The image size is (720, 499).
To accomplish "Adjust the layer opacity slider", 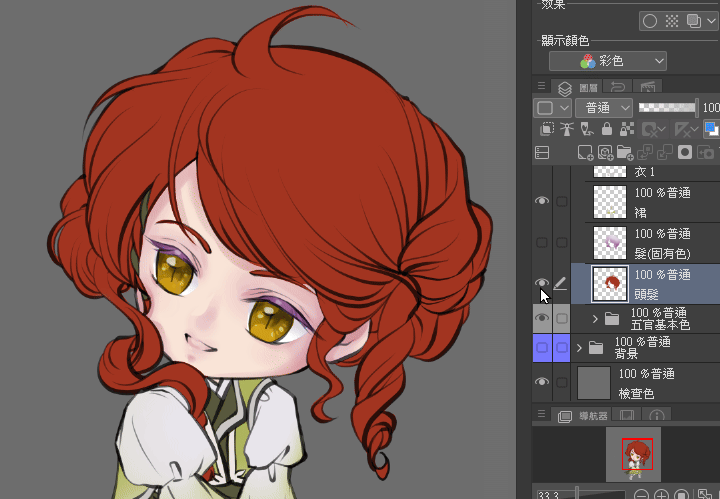I will (668, 108).
